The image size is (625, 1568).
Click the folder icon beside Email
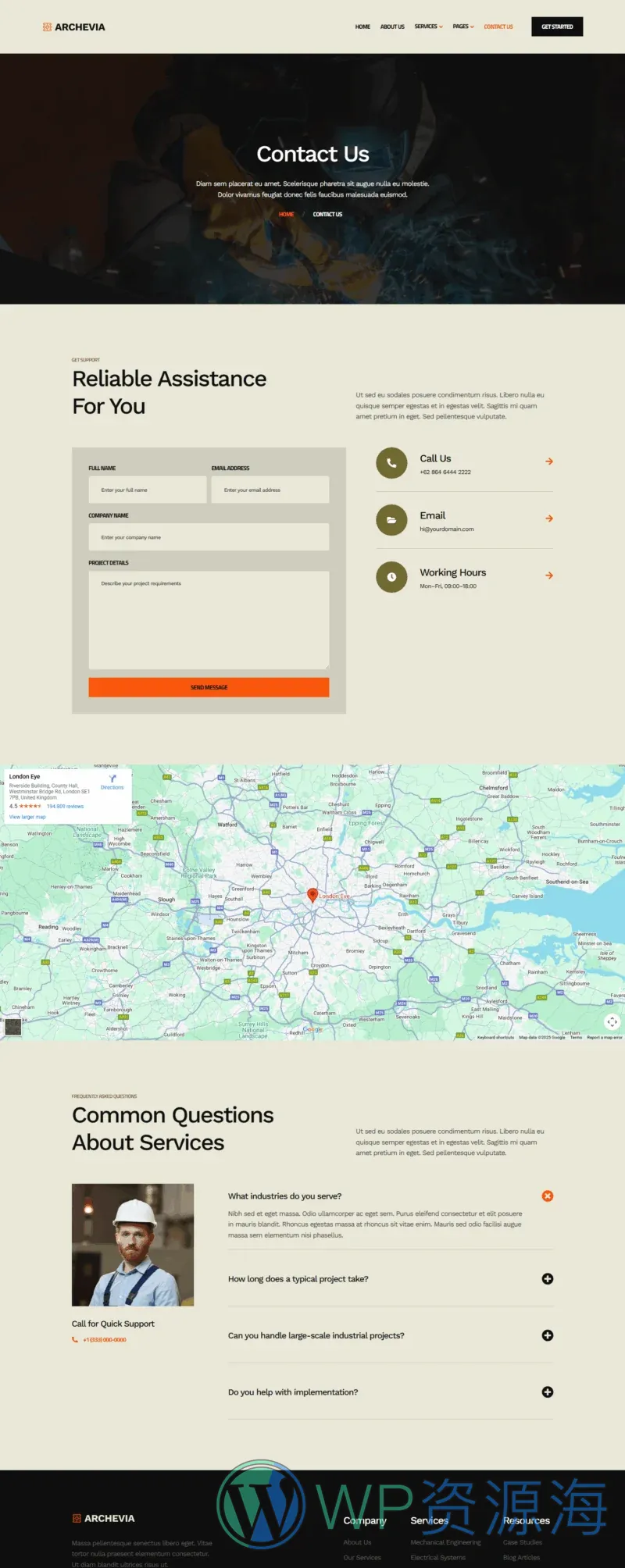click(x=391, y=520)
